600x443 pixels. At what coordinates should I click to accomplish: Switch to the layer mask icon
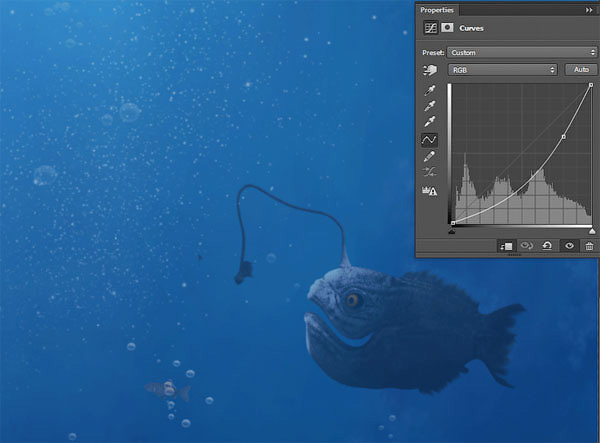447,28
